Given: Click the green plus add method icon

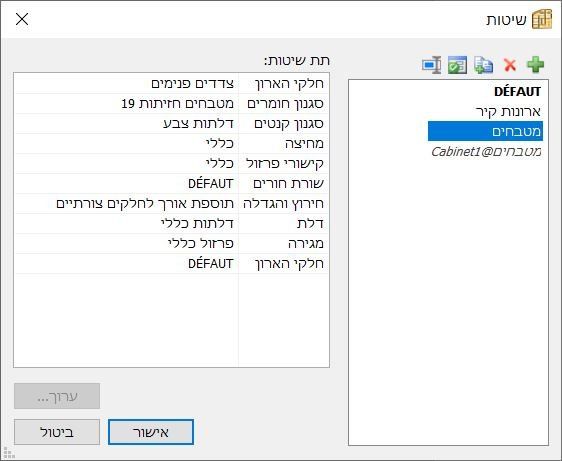Looking at the screenshot, I should tap(535, 65).
